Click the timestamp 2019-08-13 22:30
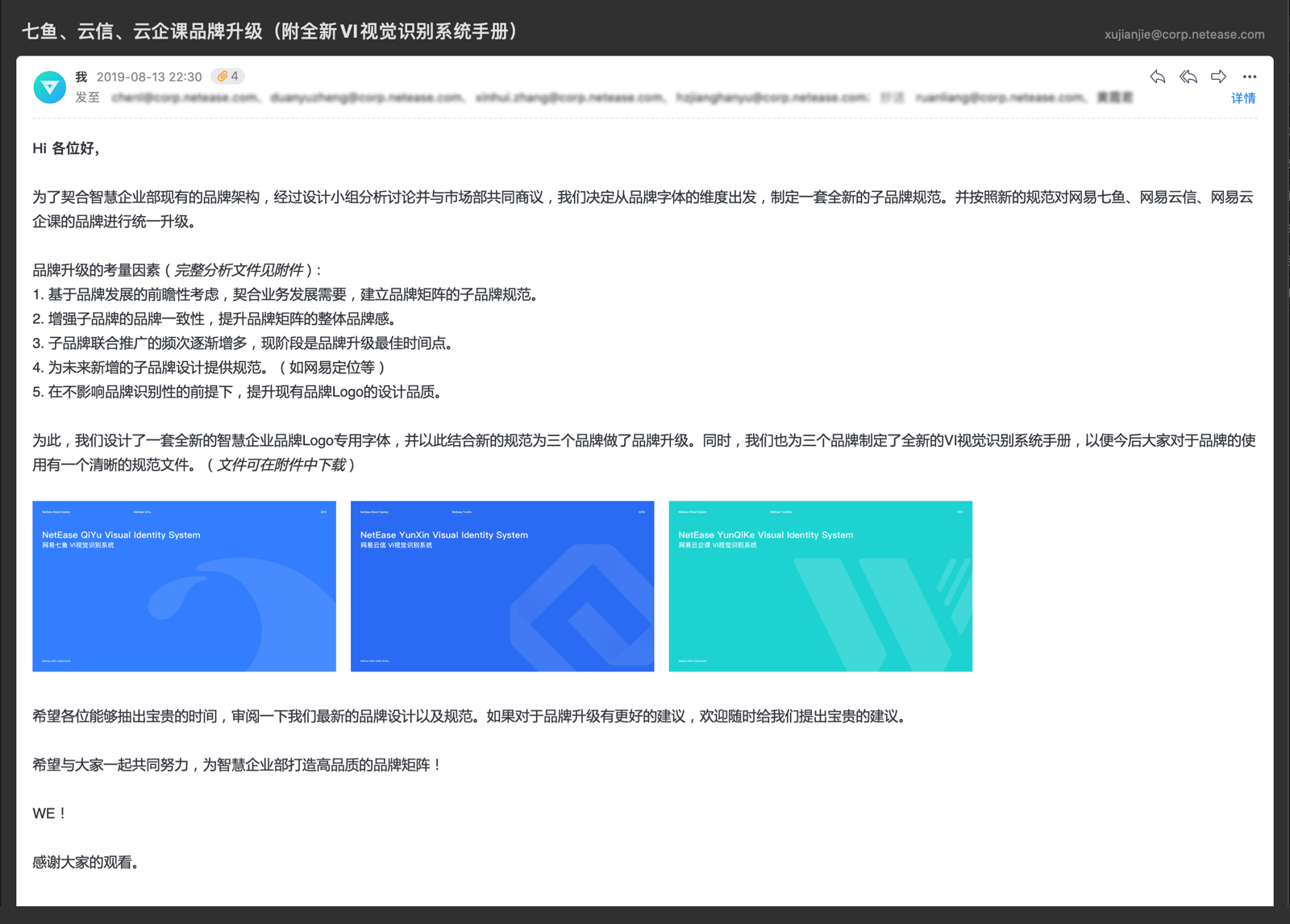The image size is (1290, 924). pos(149,77)
